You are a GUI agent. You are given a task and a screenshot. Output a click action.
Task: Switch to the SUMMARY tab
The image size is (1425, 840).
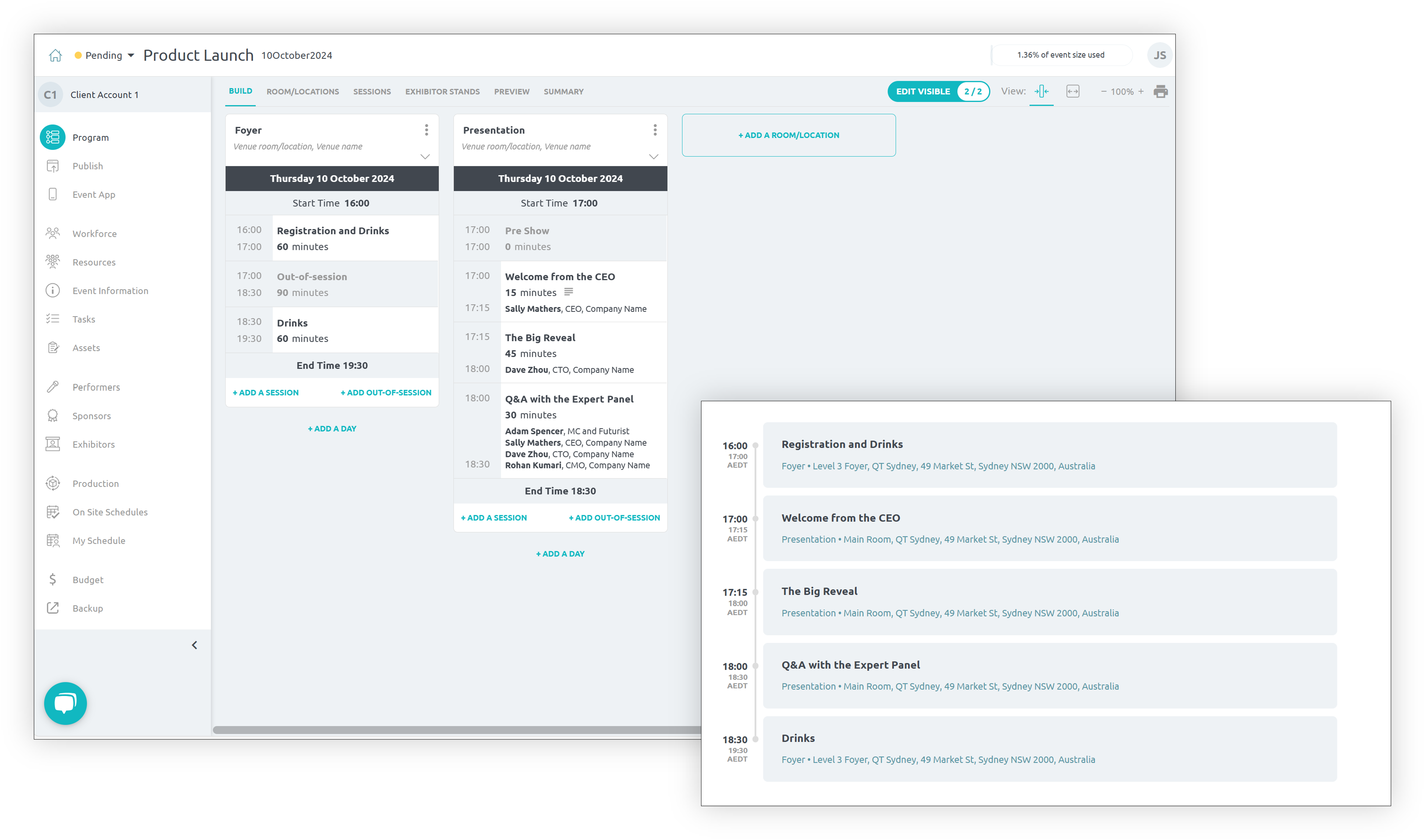[563, 92]
